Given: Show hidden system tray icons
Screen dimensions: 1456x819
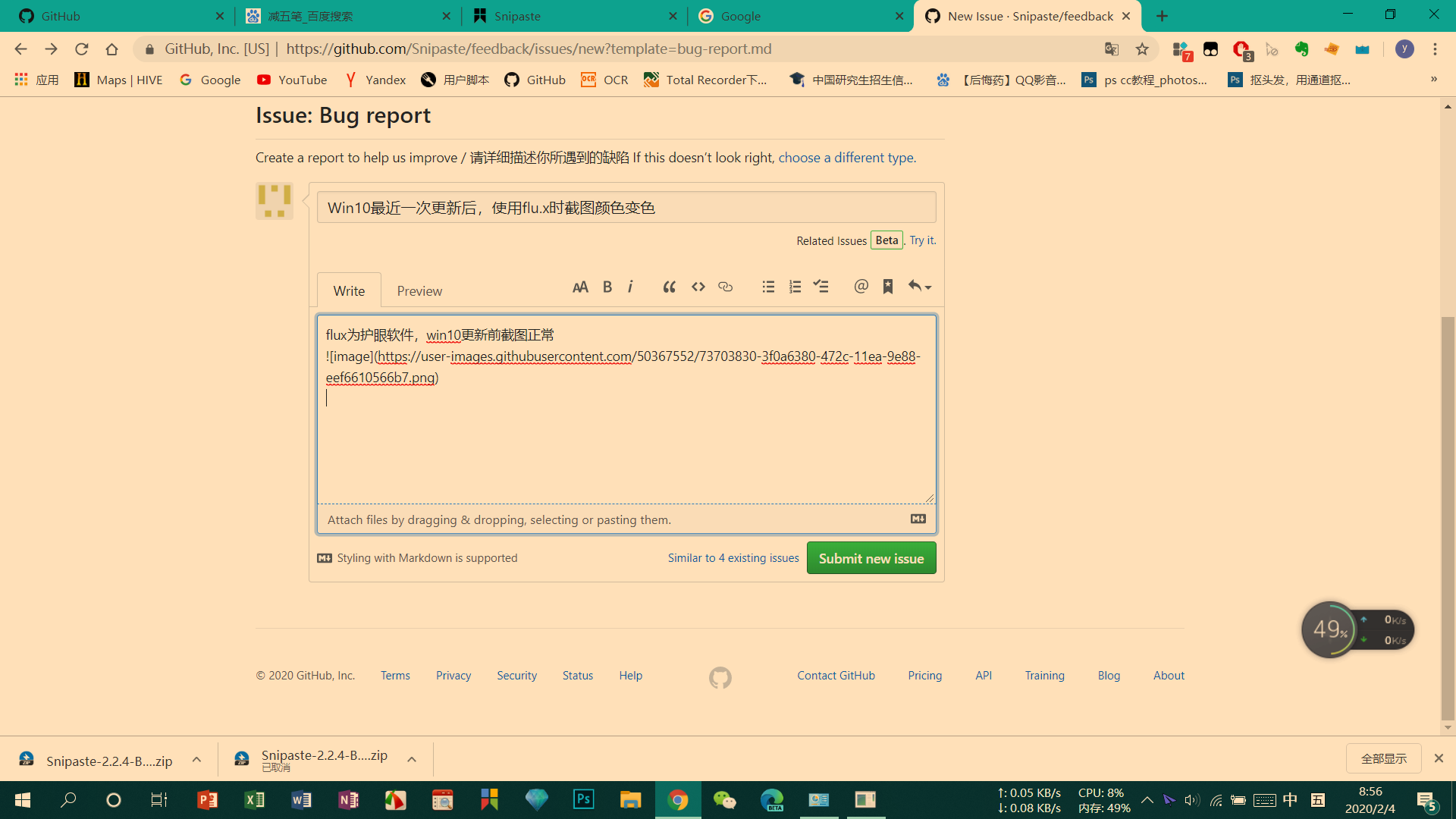Looking at the screenshot, I should [1147, 799].
